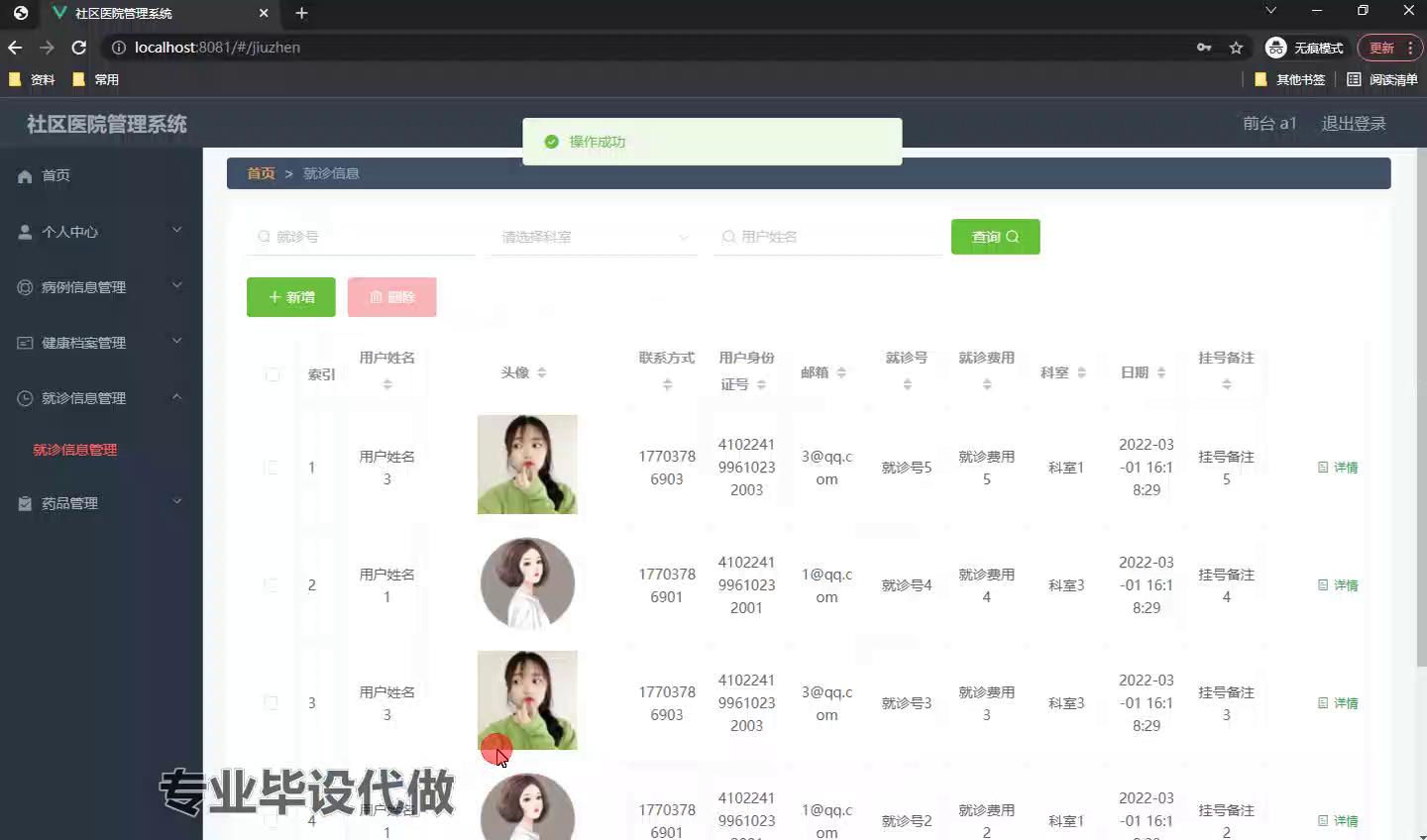
Task: Check the checkbox for row 1
Action: (x=272, y=467)
